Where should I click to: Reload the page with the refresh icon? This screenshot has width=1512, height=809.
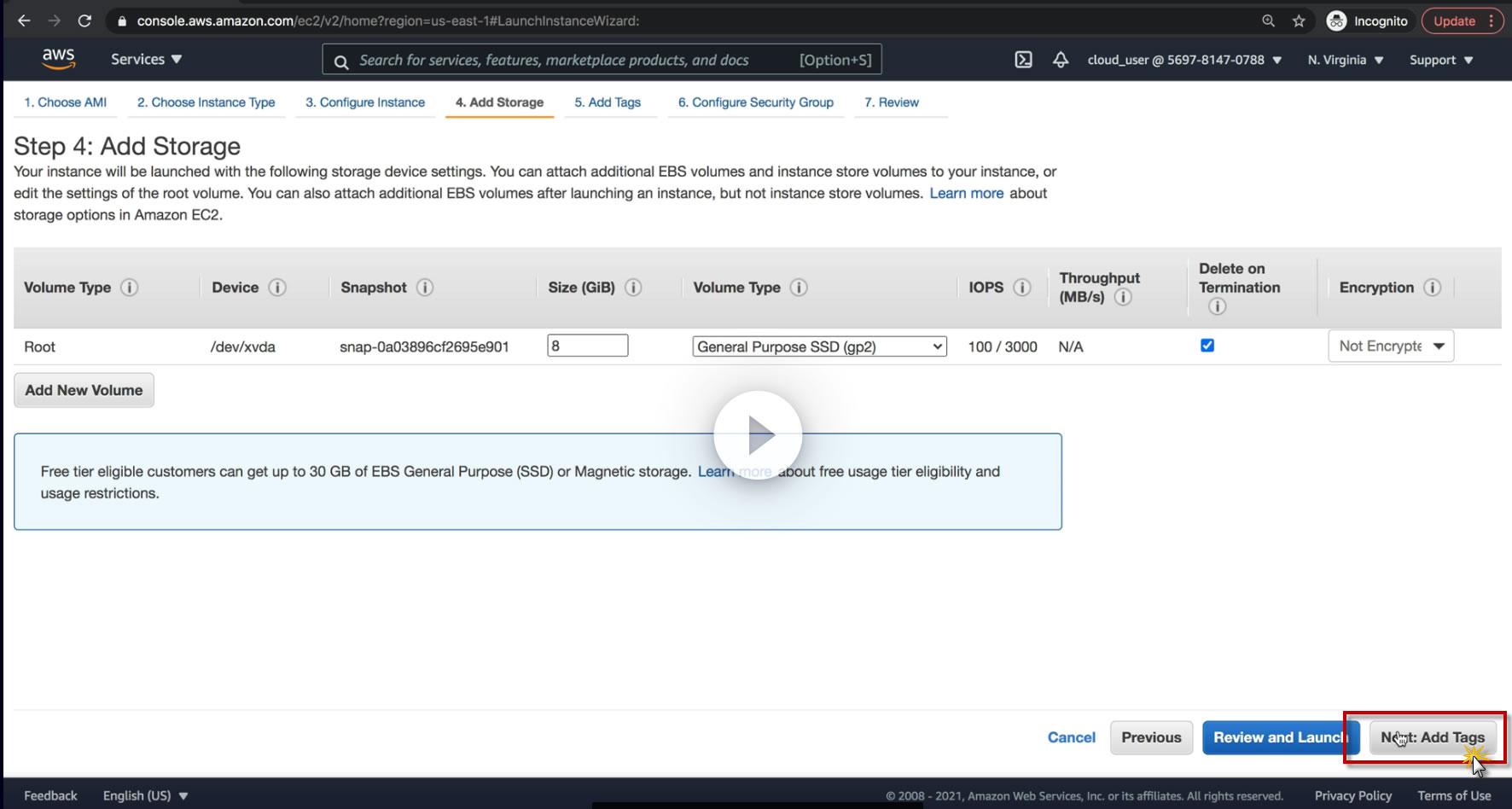pyautogui.click(x=84, y=20)
